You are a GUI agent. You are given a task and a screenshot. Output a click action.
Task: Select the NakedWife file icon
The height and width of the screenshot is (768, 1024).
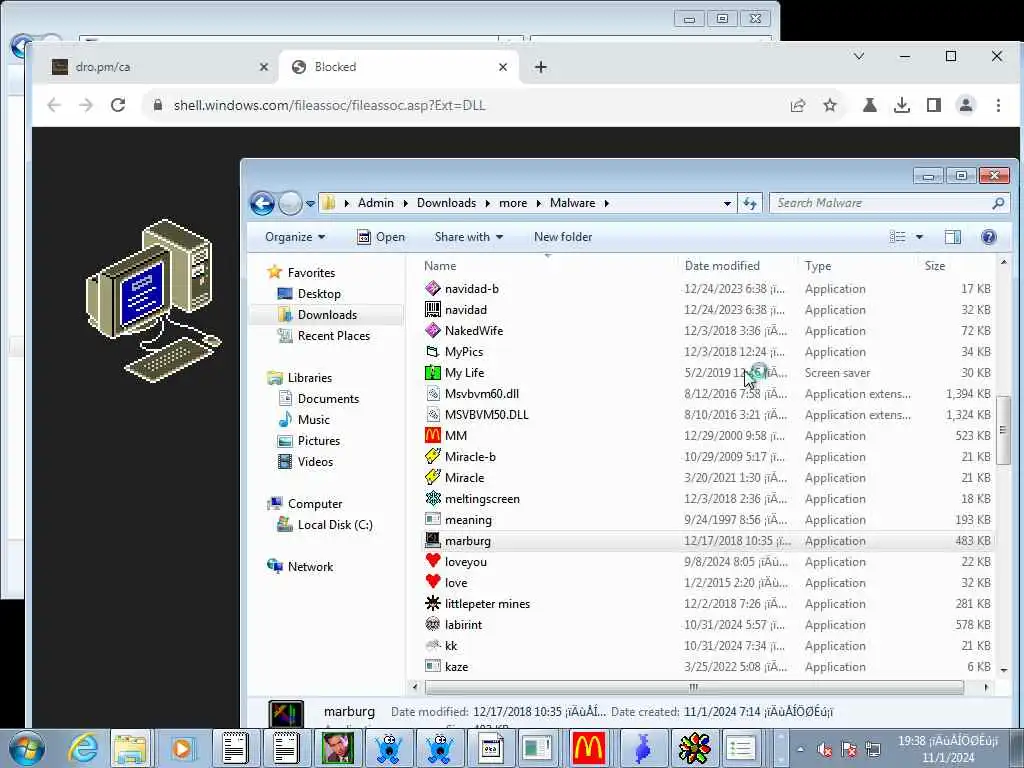pyautogui.click(x=432, y=330)
